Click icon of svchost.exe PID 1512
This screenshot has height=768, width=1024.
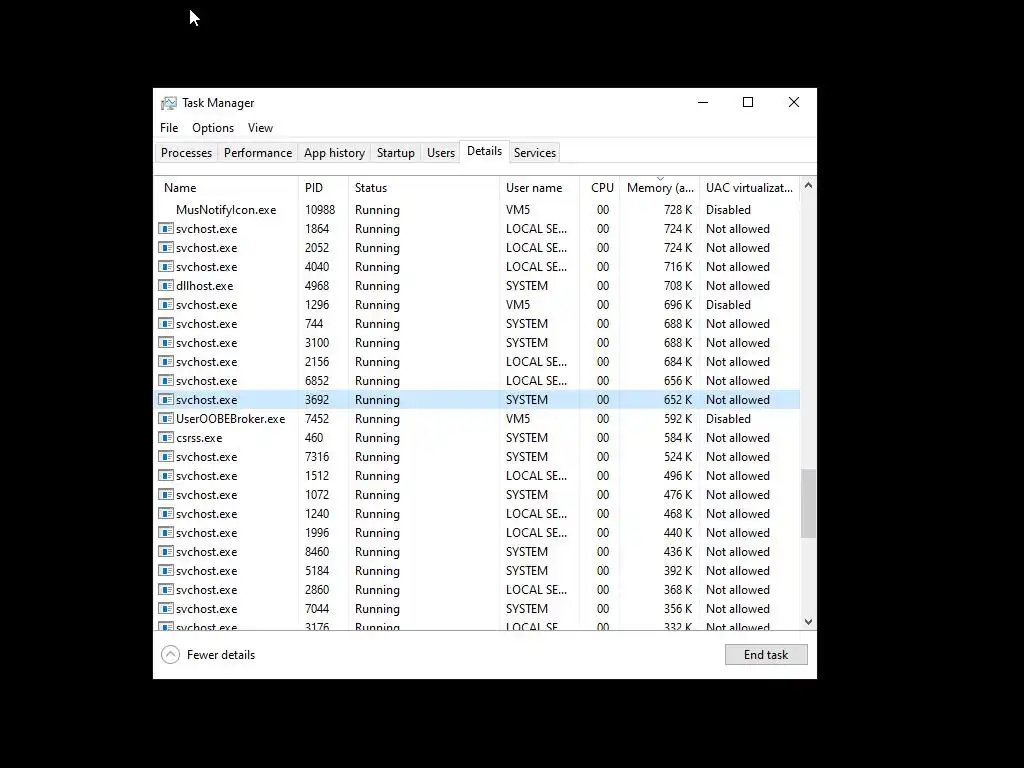pyautogui.click(x=166, y=475)
